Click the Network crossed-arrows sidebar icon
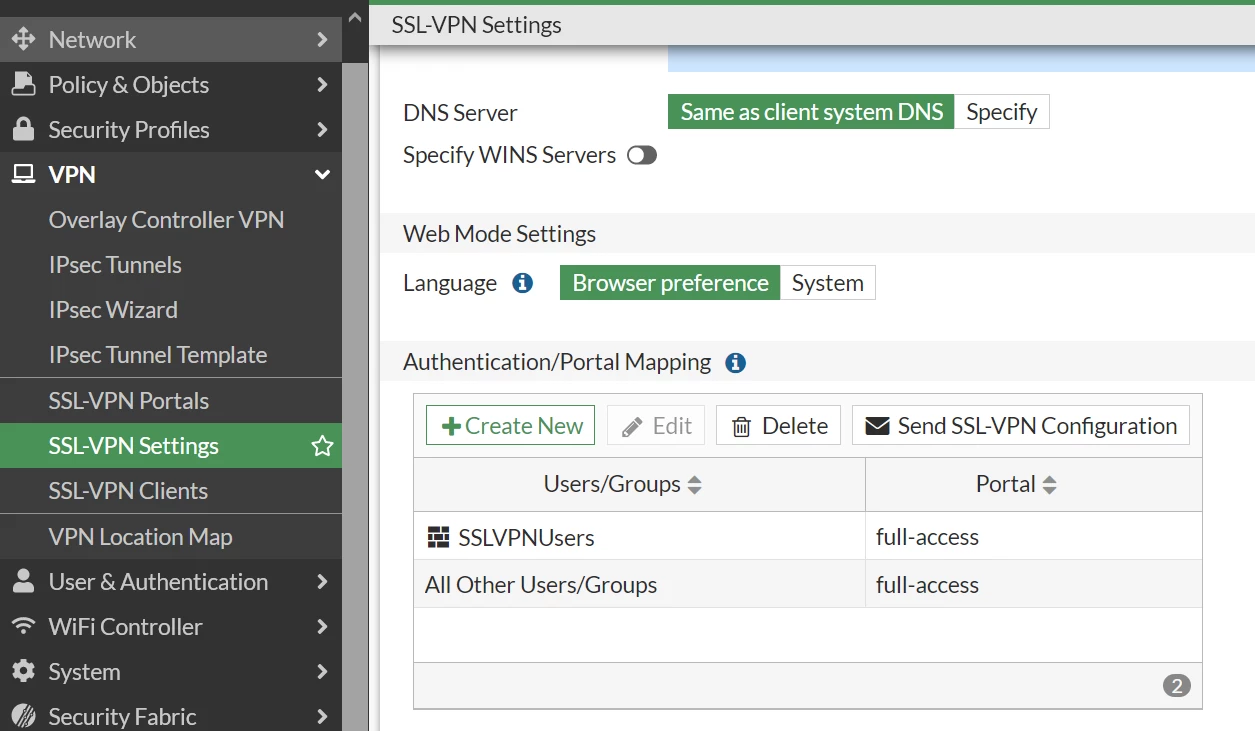 [23, 40]
